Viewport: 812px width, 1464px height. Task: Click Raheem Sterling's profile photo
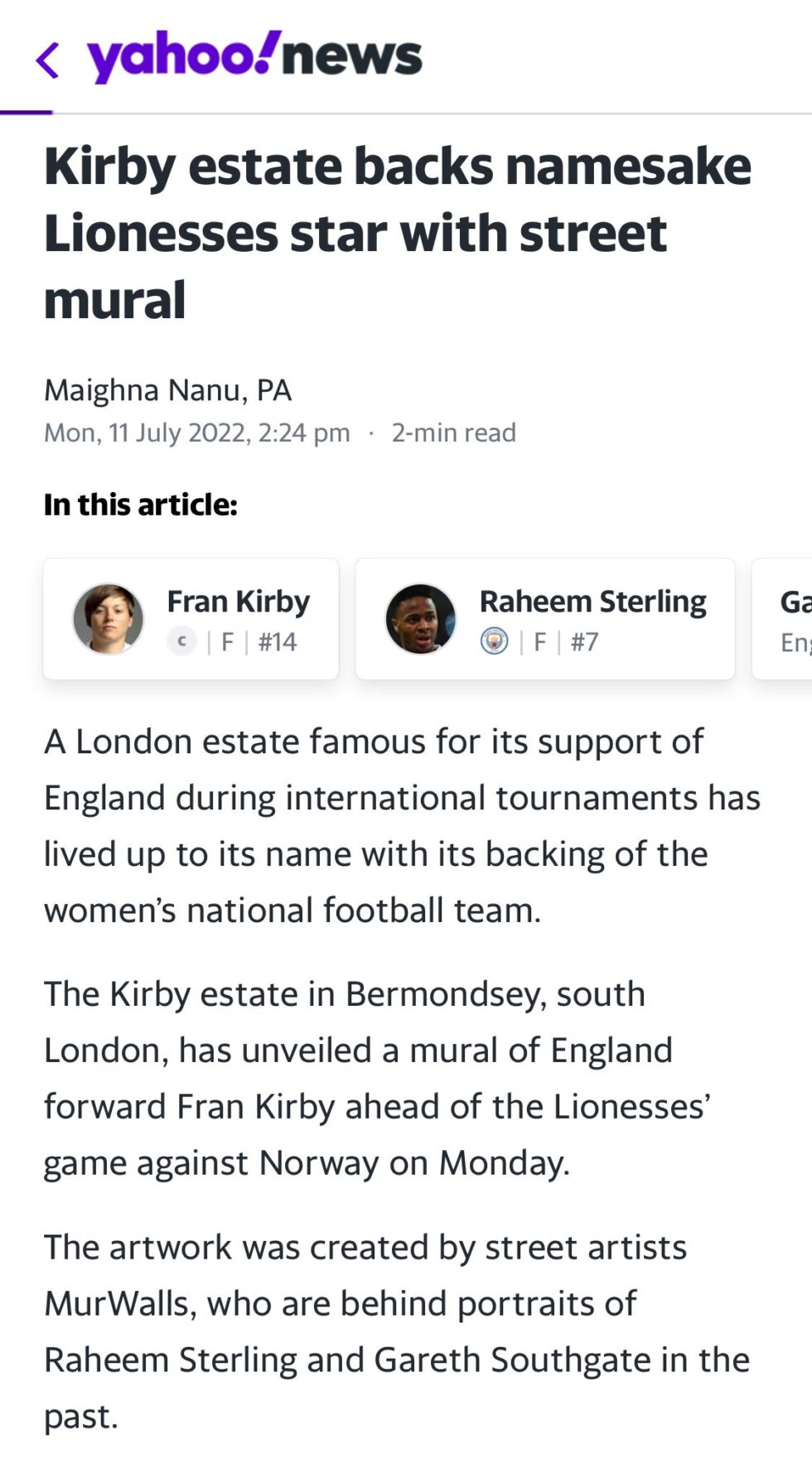tap(420, 619)
